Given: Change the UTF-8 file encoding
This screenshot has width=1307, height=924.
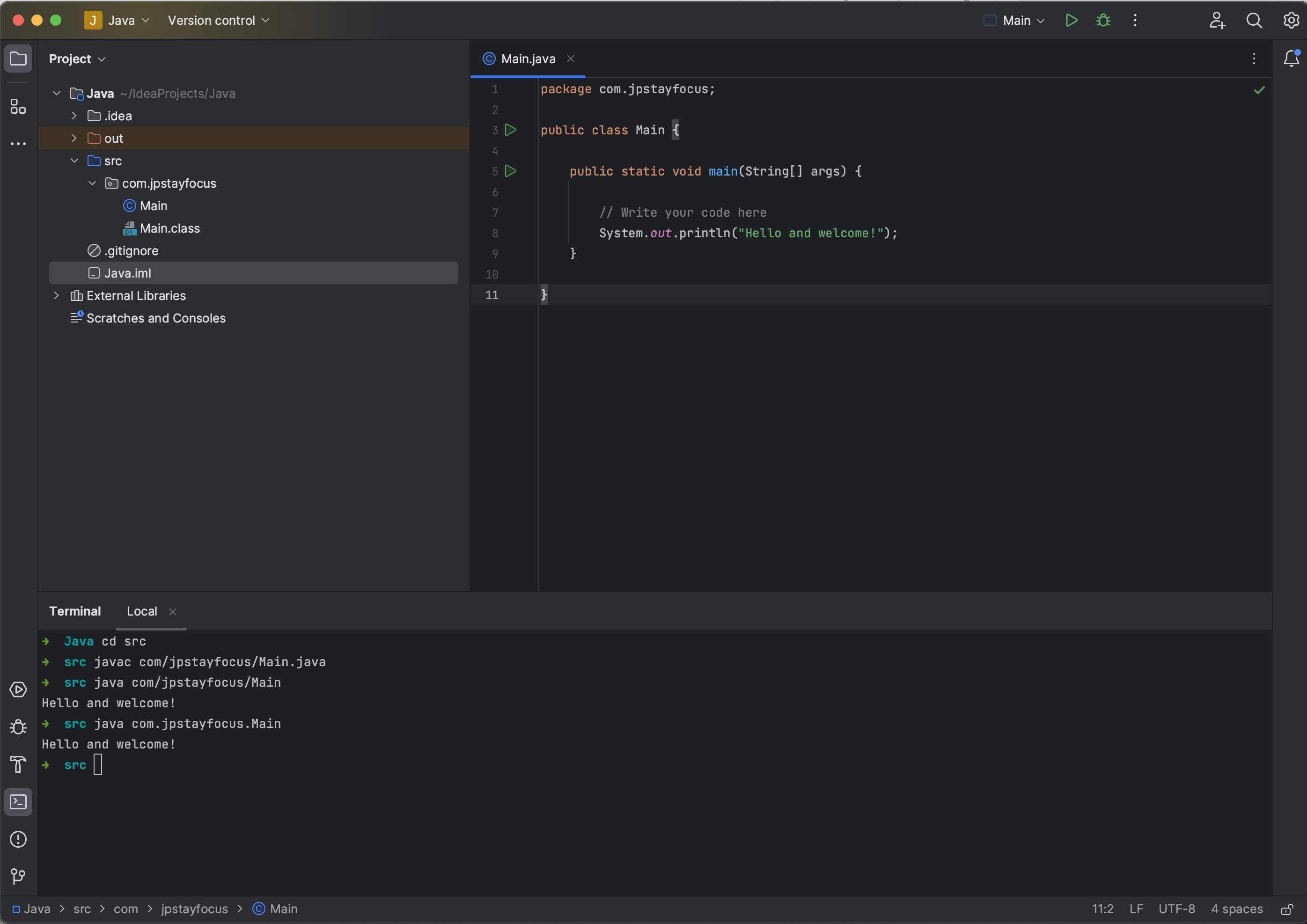Looking at the screenshot, I should 1177,909.
